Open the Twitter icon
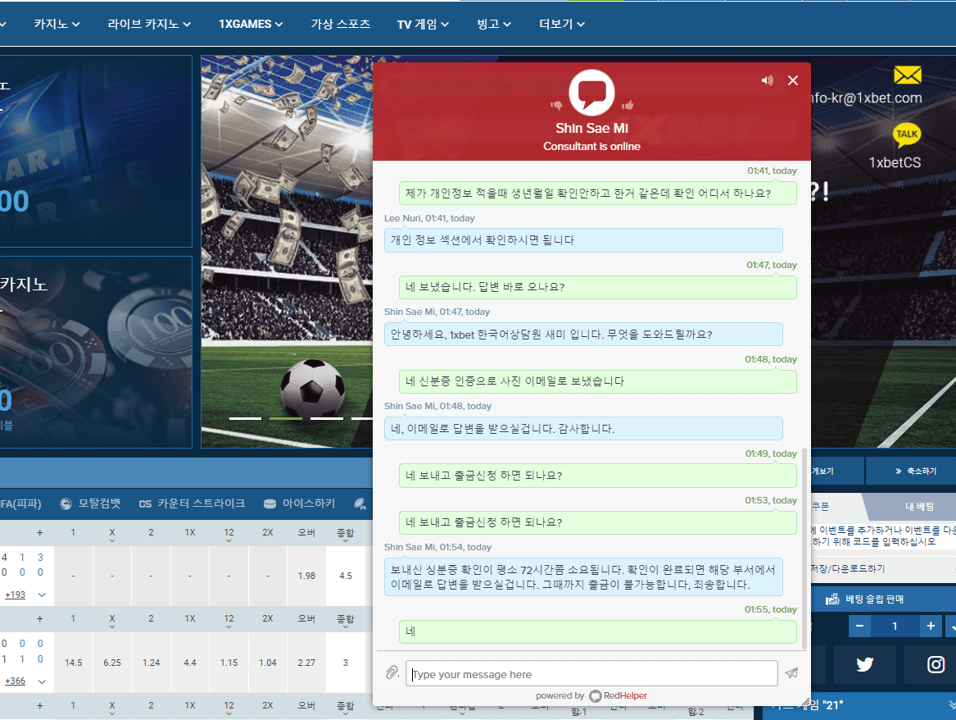 tap(865, 664)
